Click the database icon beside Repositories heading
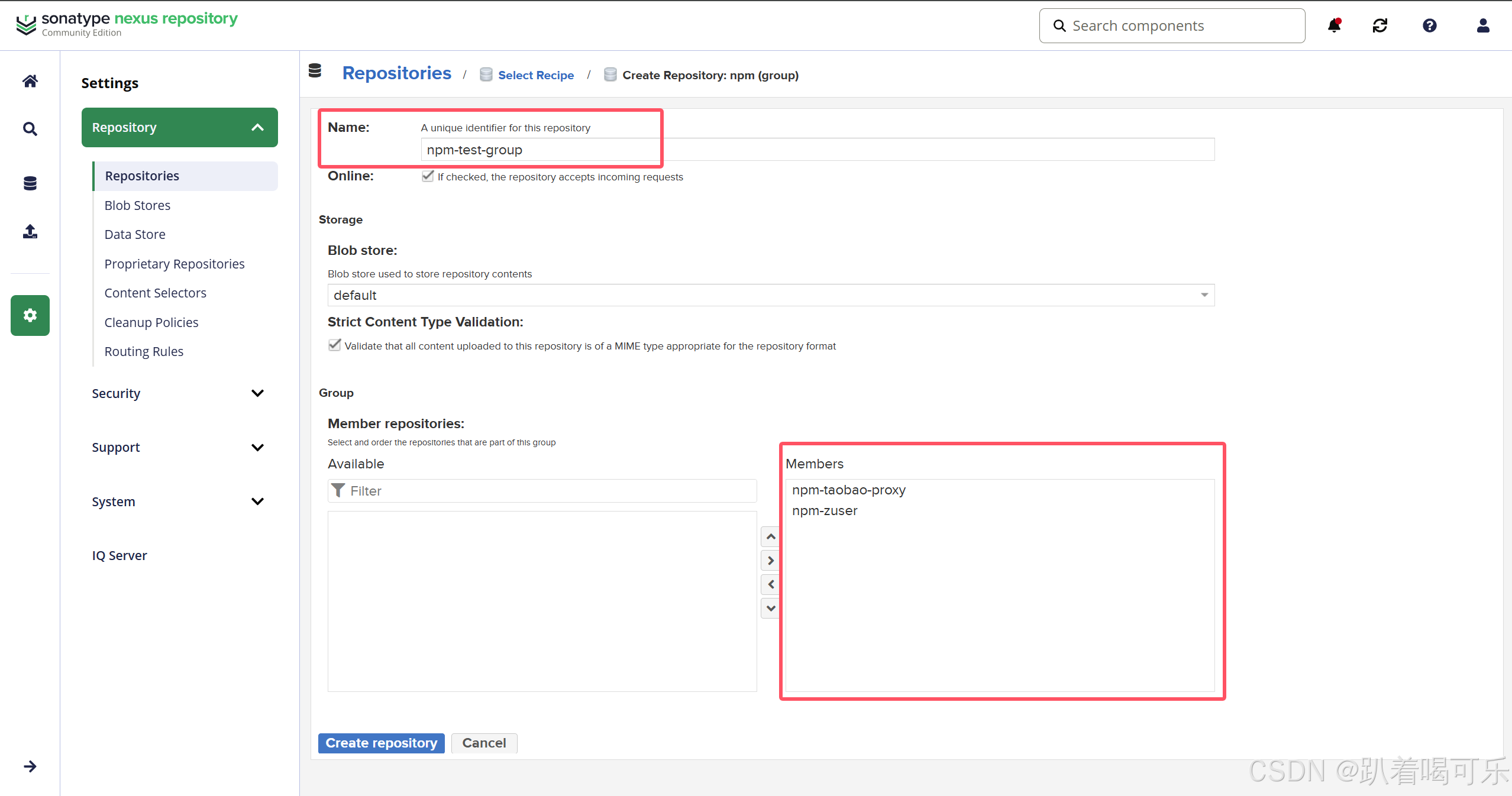 [315, 71]
